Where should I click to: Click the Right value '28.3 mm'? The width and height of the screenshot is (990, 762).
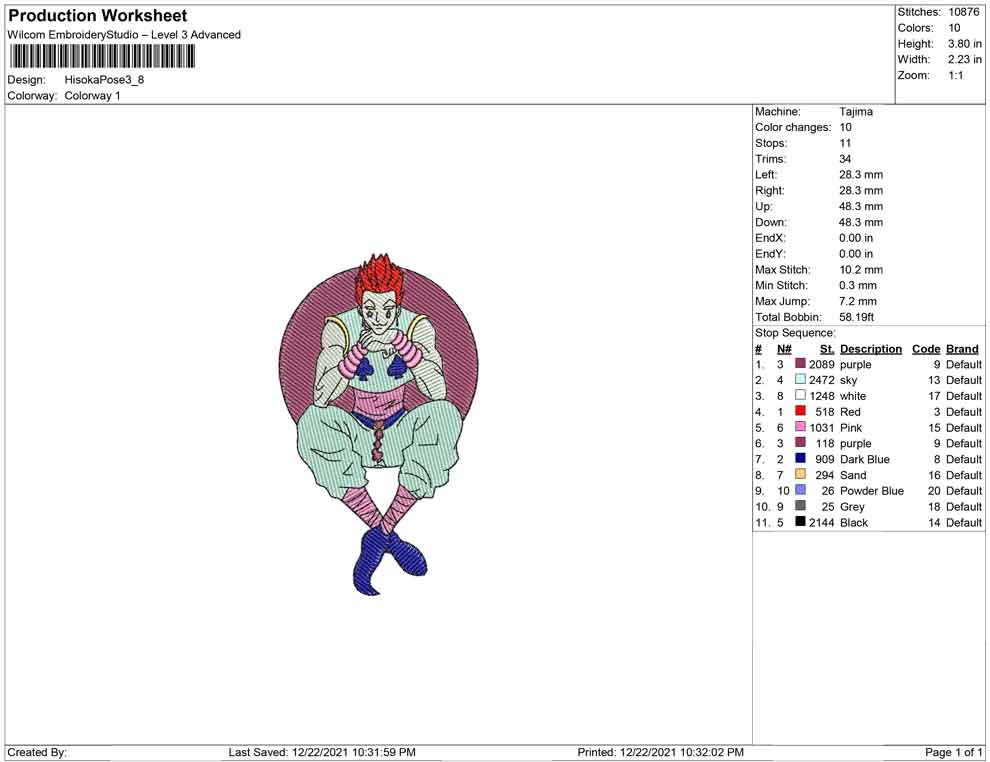point(861,191)
